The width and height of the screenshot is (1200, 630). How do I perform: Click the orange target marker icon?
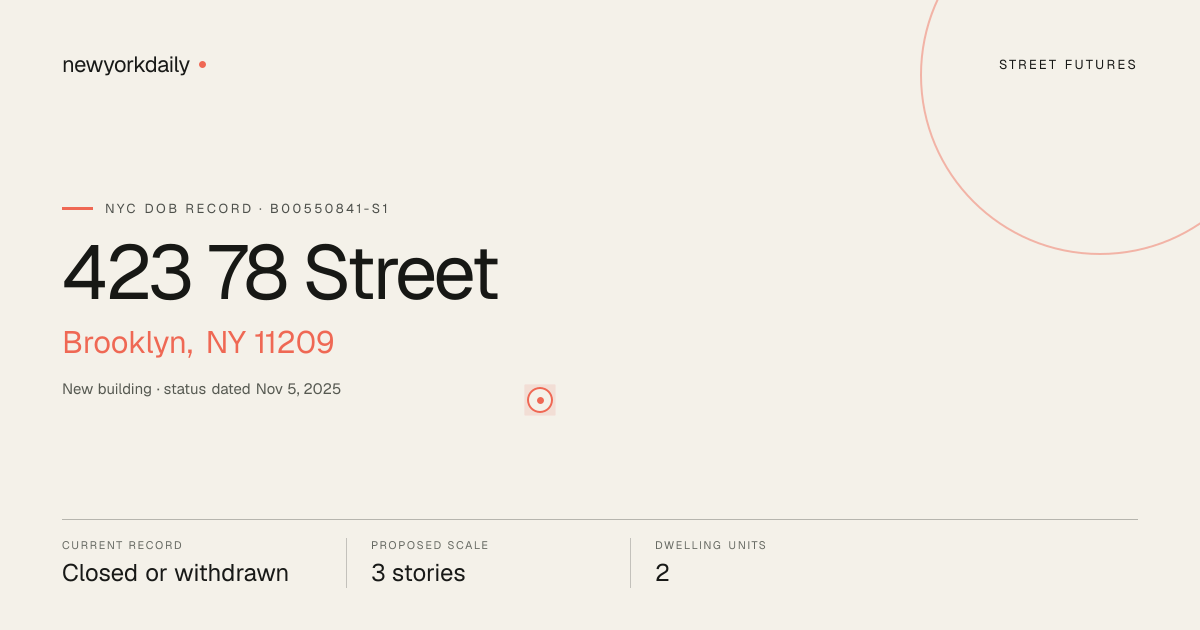point(540,400)
